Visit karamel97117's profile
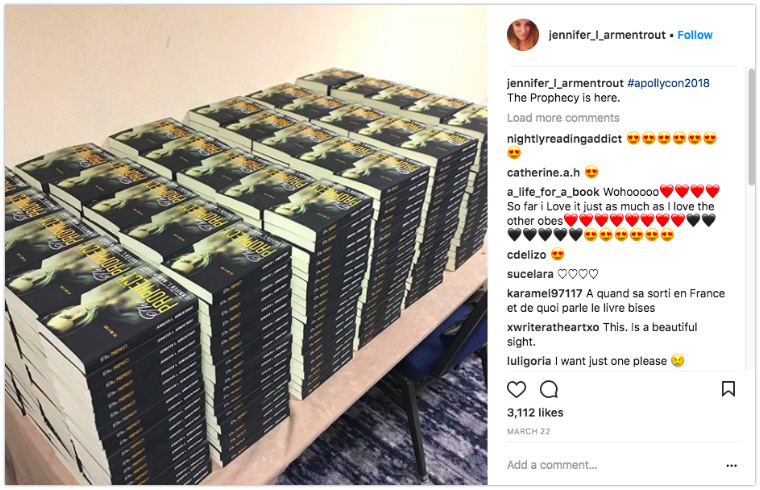The height and width of the screenshot is (490, 760). (544, 294)
